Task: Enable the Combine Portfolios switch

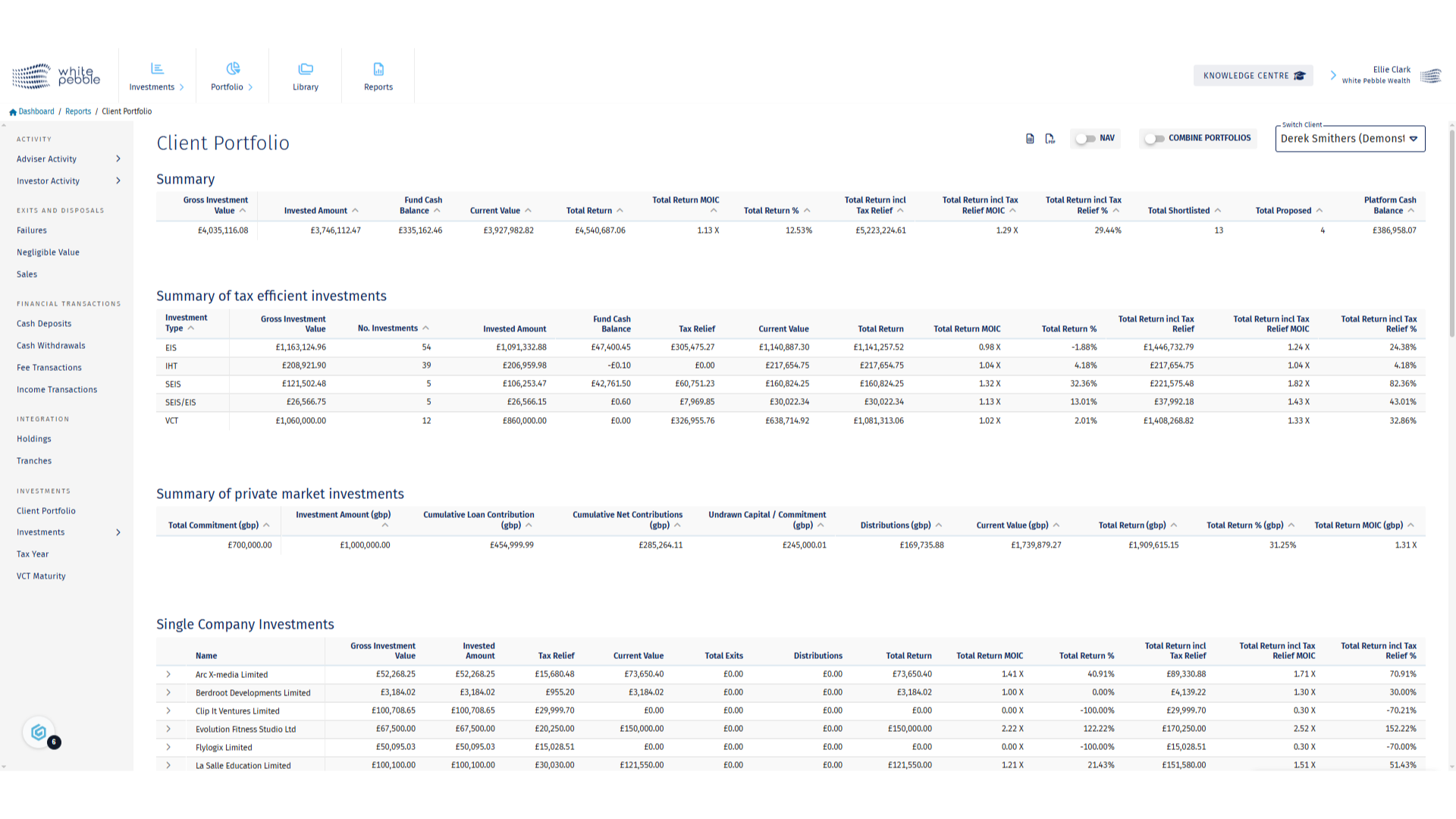Action: pos(1154,139)
